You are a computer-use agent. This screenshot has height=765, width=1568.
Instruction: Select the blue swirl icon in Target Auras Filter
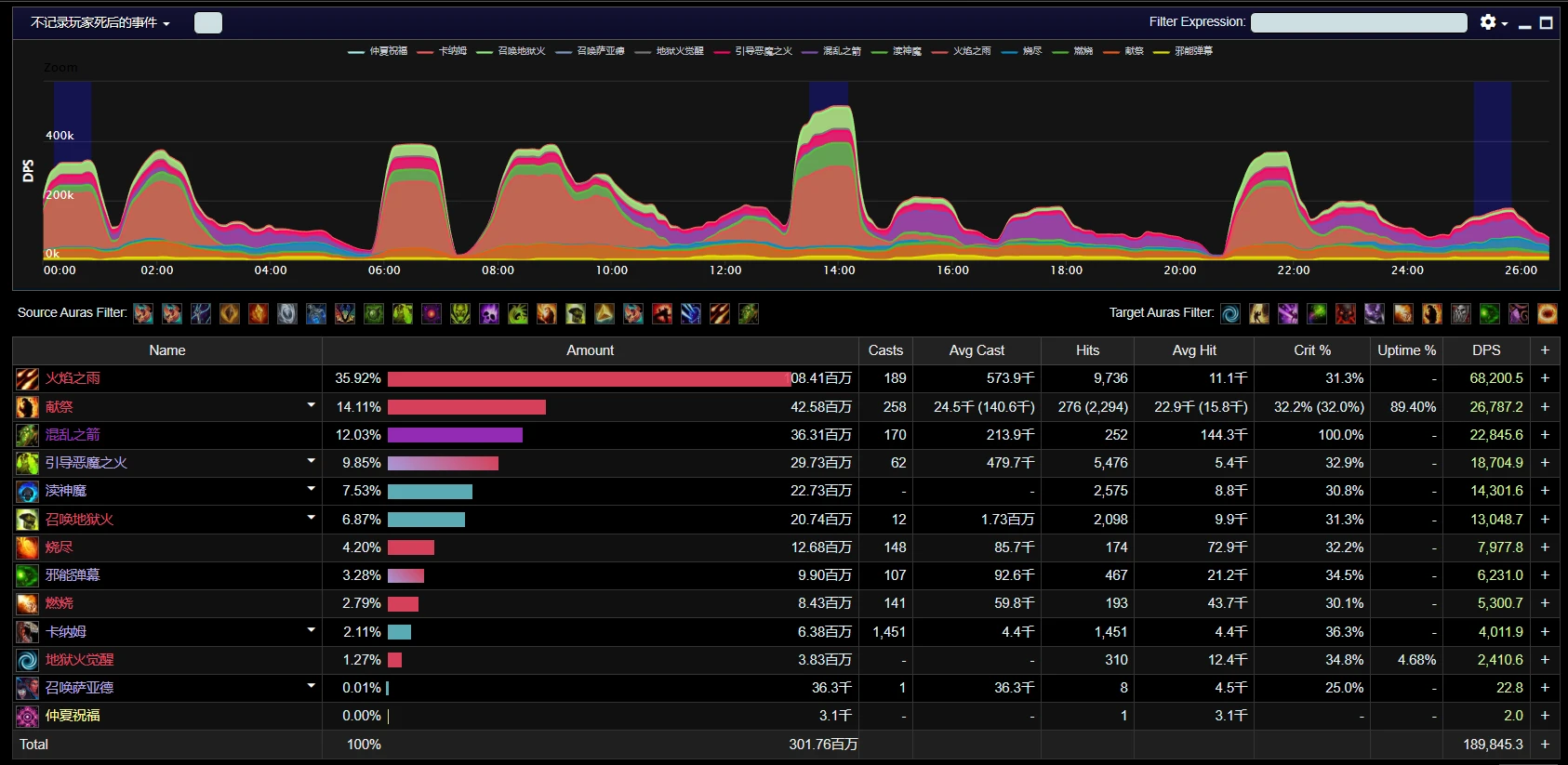pyautogui.click(x=1230, y=314)
